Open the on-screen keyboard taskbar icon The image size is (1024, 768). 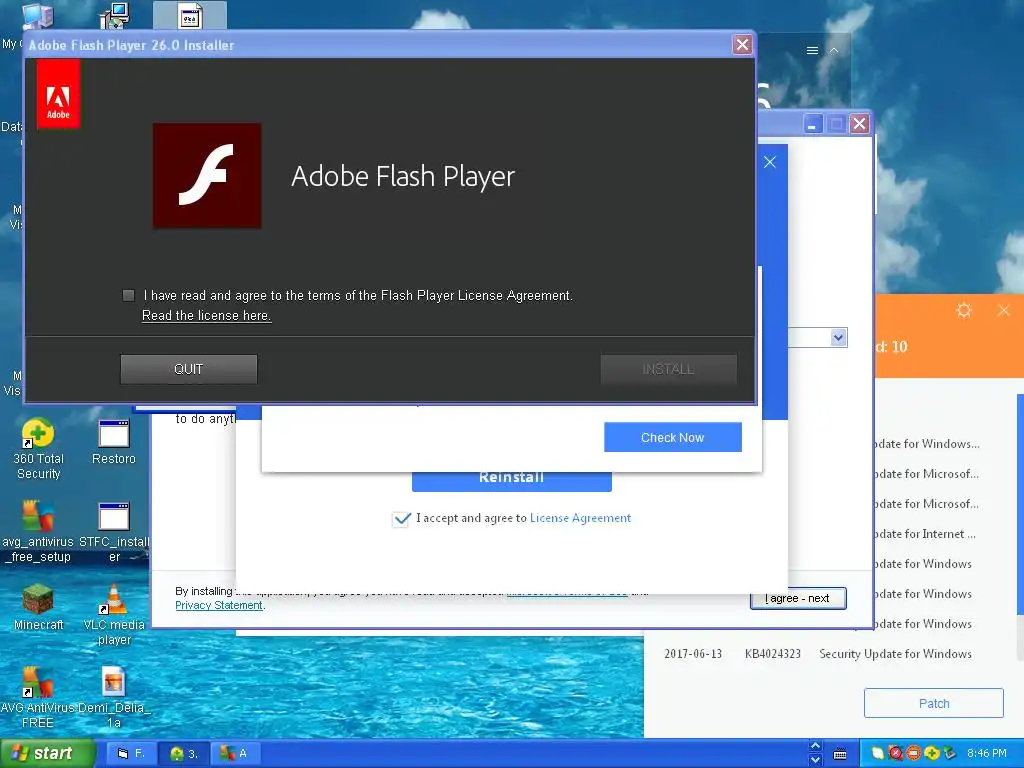point(840,754)
